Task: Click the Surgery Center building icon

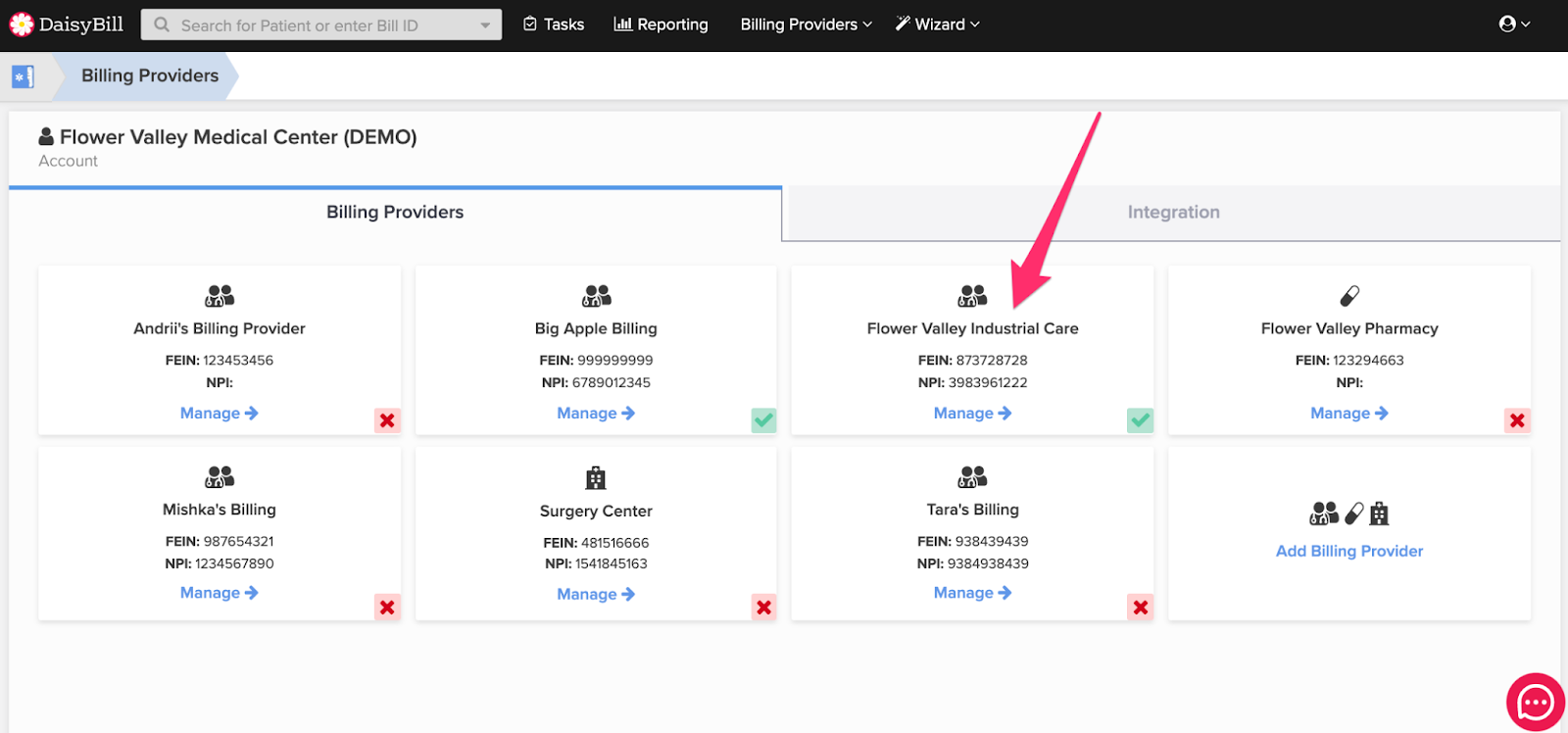Action: [x=596, y=478]
